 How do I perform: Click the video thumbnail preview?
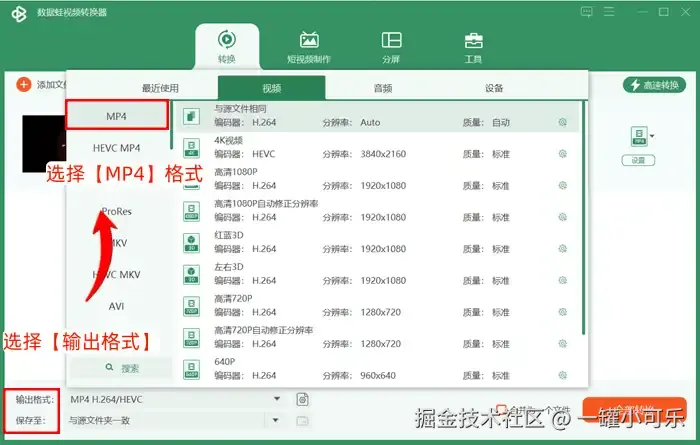pyautogui.click(x=44, y=144)
